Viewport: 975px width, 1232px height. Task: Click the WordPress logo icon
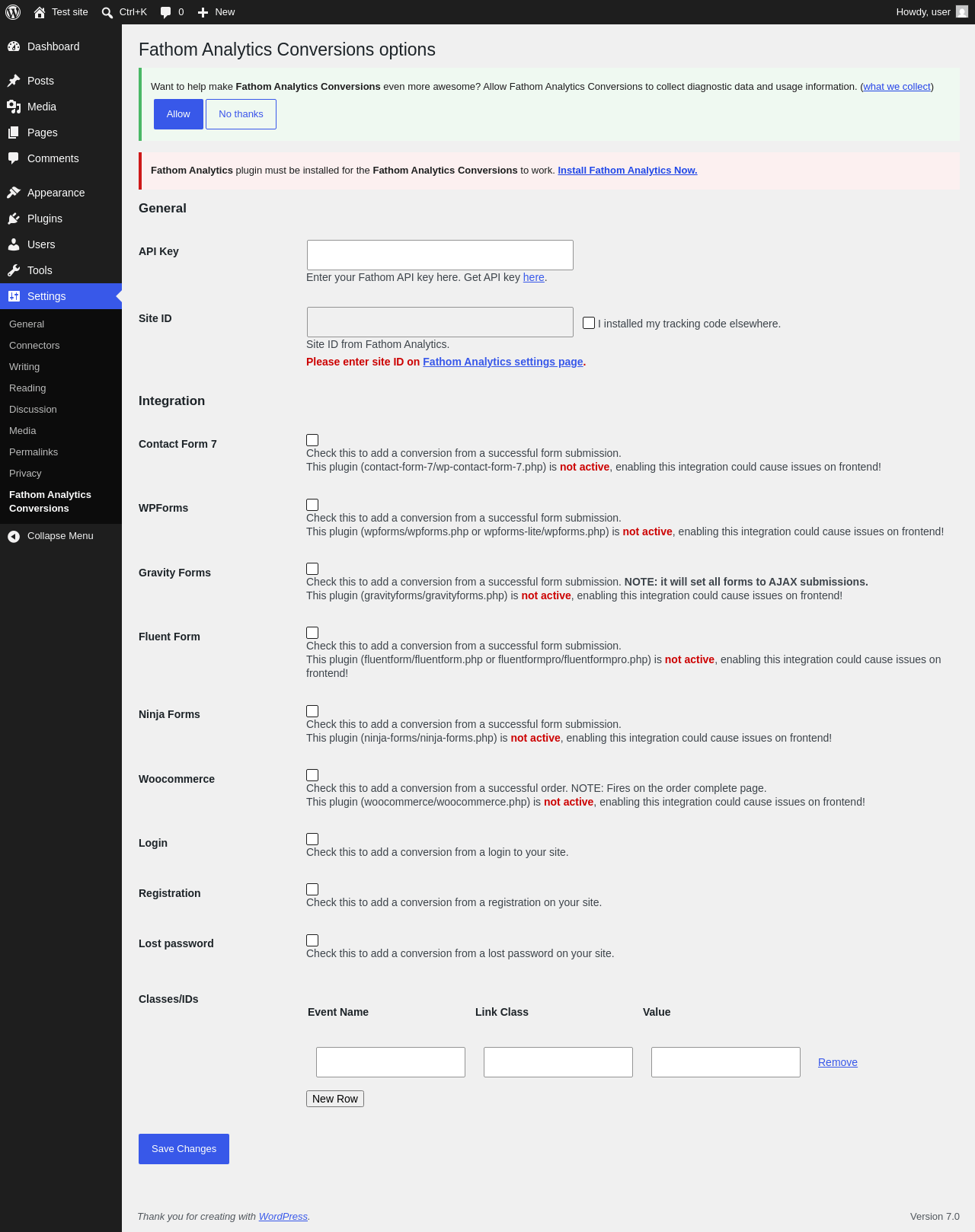(13, 12)
